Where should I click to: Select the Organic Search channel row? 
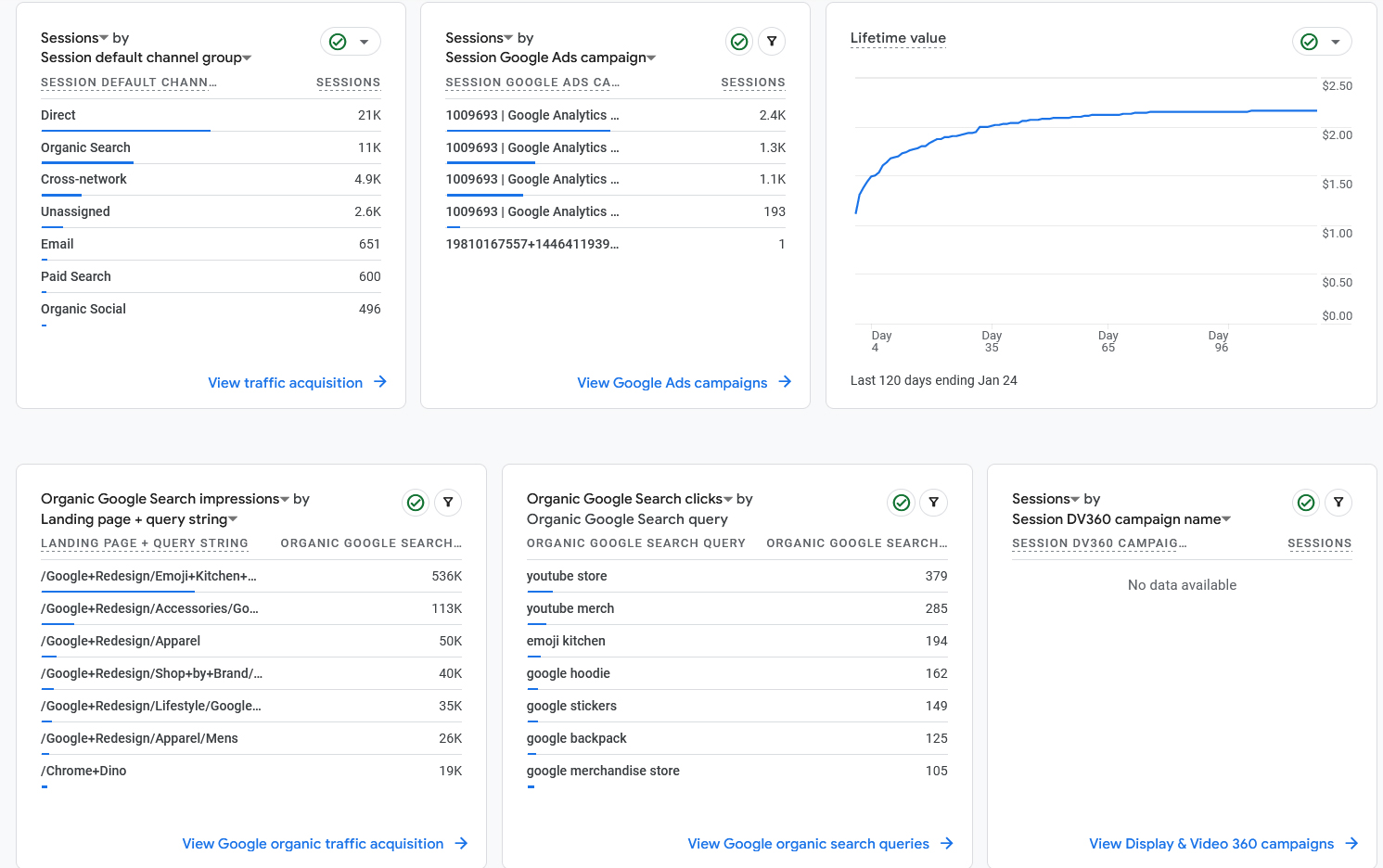pos(85,147)
